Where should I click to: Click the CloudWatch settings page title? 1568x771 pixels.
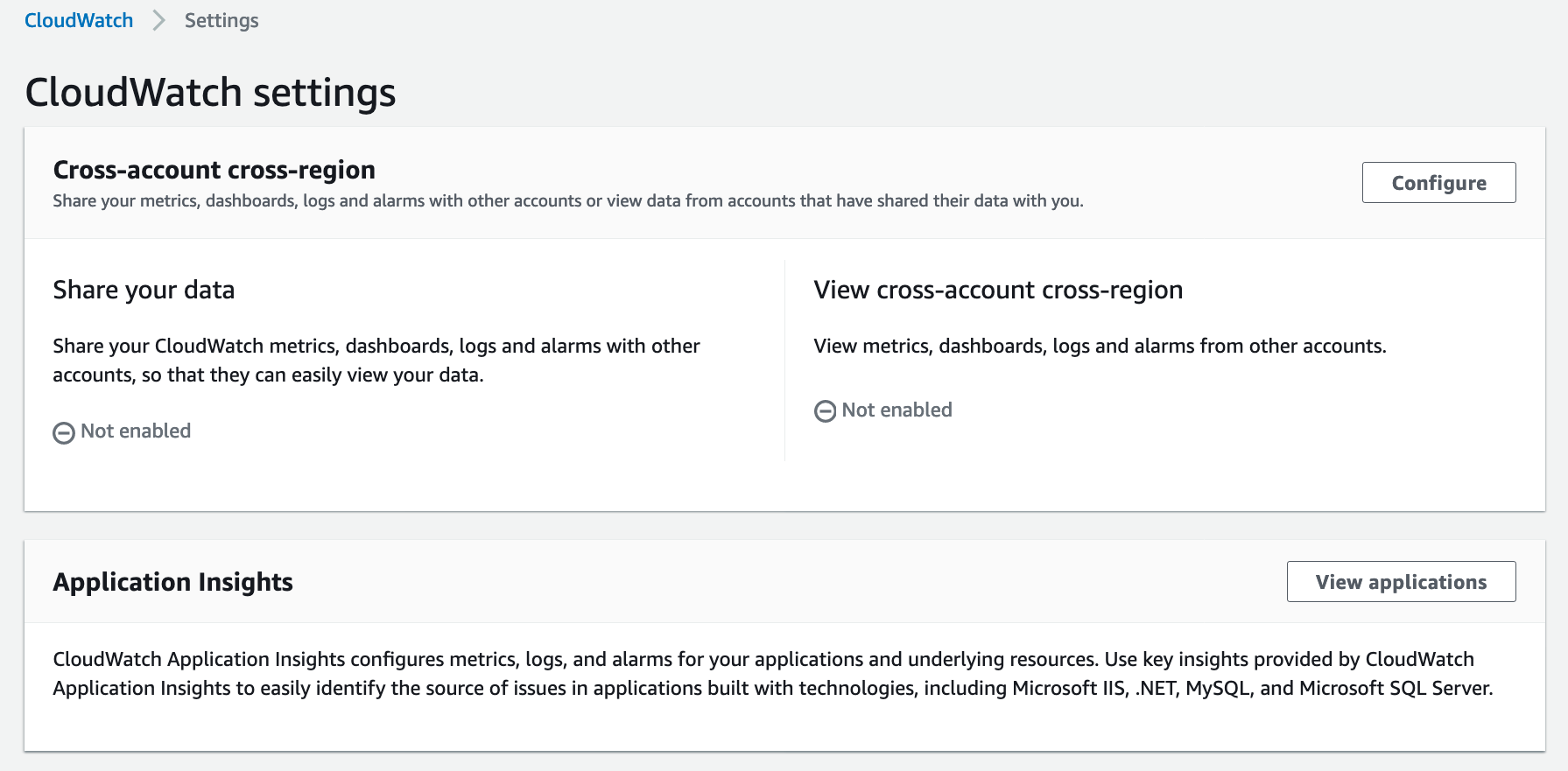pos(210,93)
